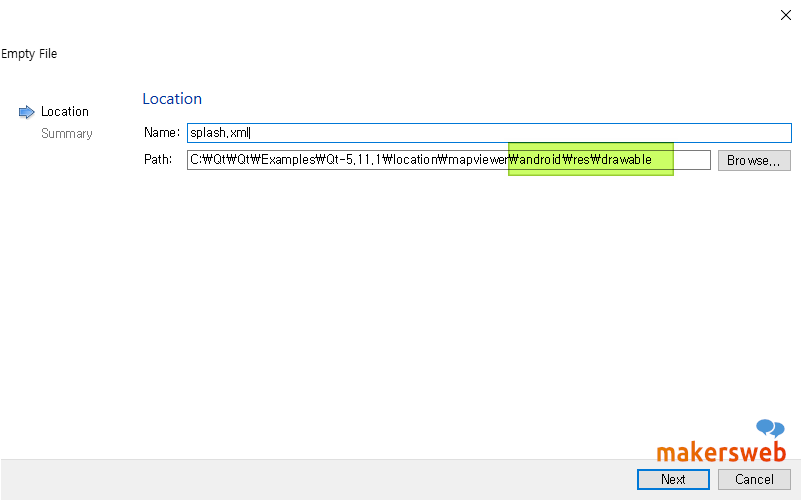Click the Name: label
Viewport: 802px width, 501px height.
[161, 133]
